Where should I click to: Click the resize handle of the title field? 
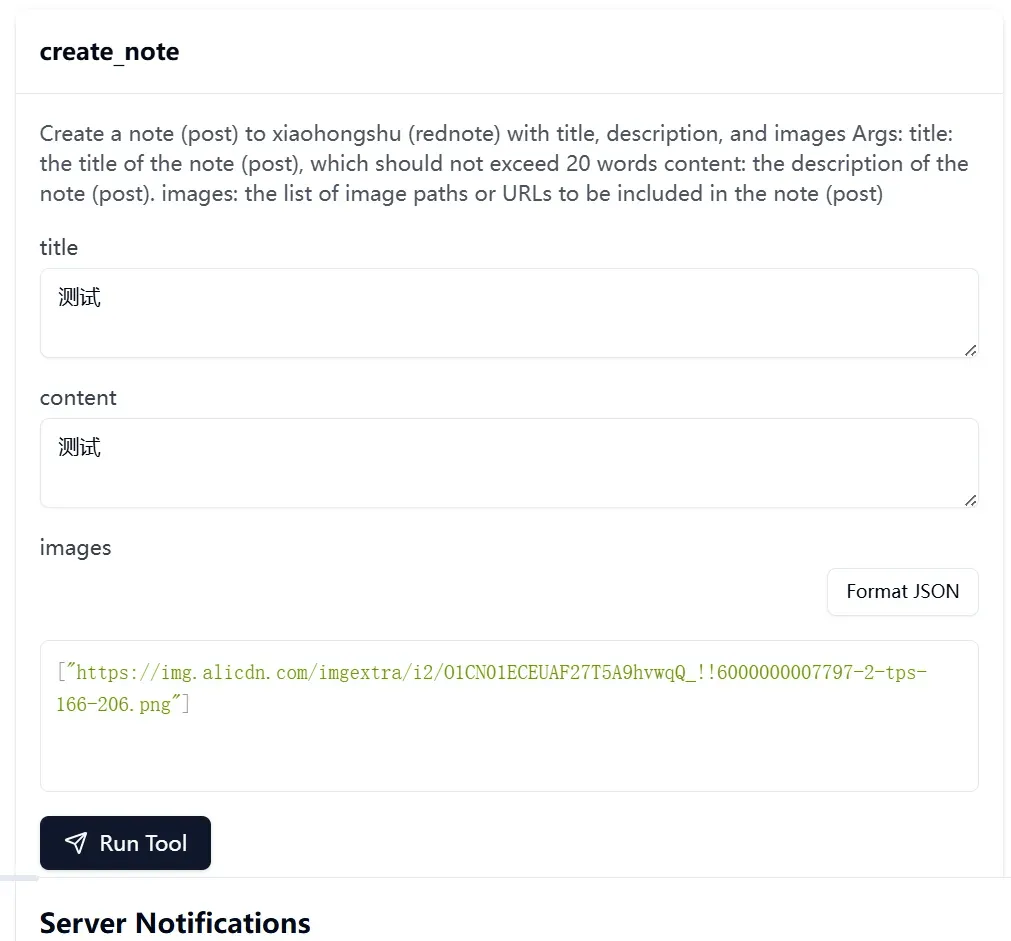(x=970, y=350)
